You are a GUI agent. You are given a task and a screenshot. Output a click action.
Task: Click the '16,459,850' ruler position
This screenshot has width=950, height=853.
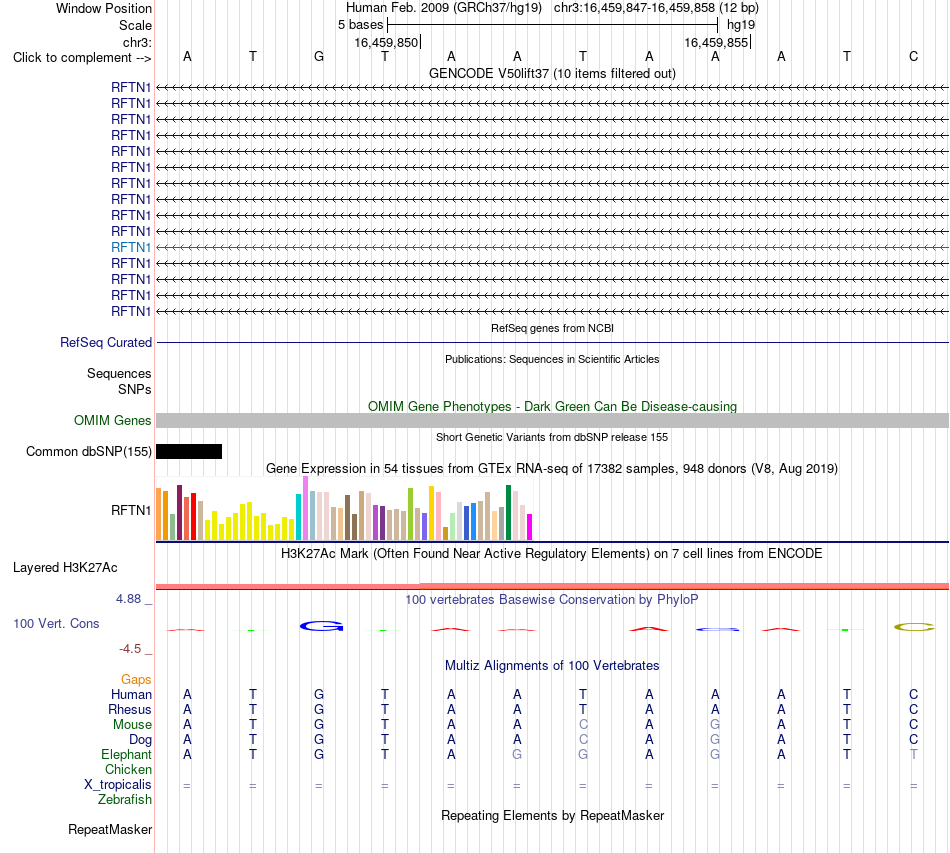[x=386, y=42]
